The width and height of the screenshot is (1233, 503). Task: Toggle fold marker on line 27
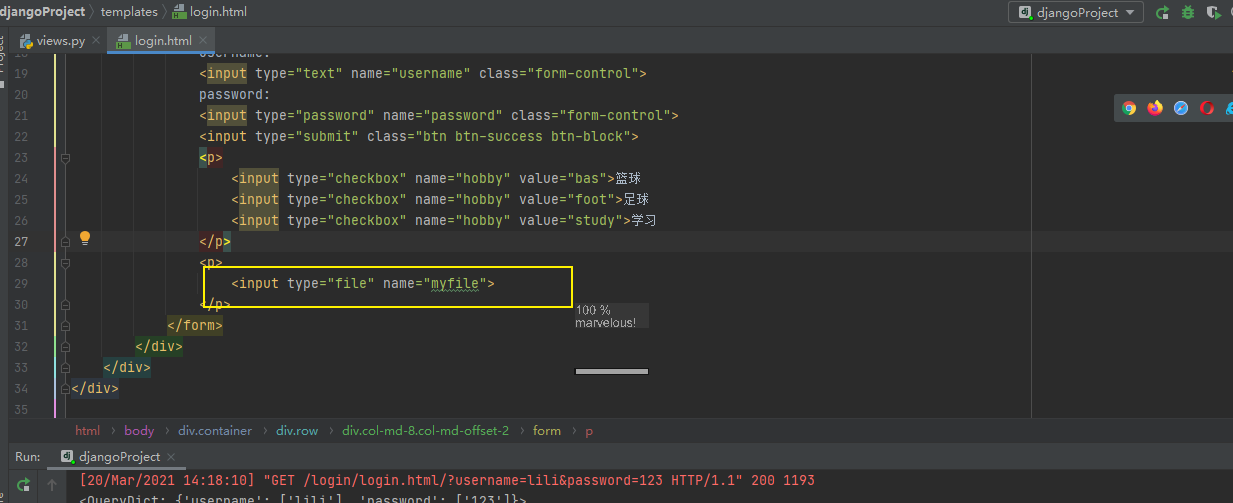[65, 242]
